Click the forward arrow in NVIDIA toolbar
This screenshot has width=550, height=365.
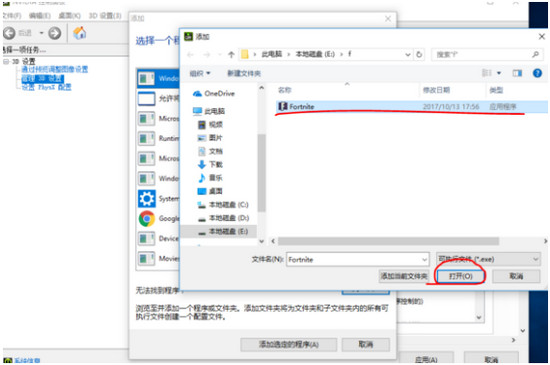tap(54, 33)
